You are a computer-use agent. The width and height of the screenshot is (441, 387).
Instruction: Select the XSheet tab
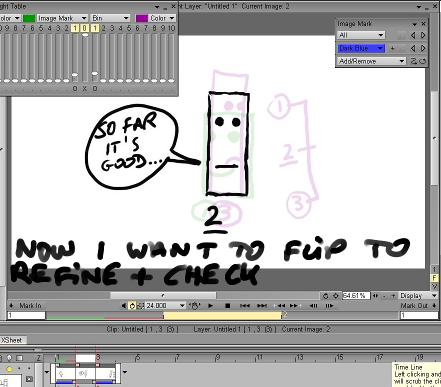click(x=12, y=340)
